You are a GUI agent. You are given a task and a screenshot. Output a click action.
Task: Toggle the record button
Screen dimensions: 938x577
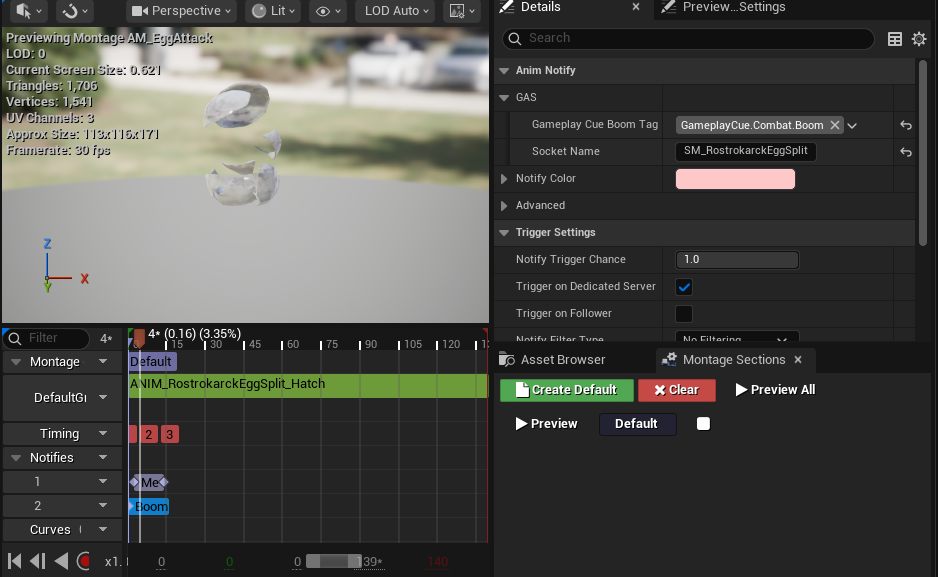tap(84, 561)
